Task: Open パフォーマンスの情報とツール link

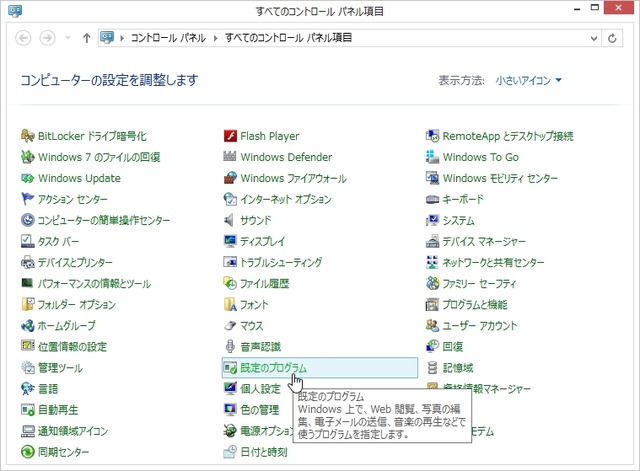Action: (94, 283)
